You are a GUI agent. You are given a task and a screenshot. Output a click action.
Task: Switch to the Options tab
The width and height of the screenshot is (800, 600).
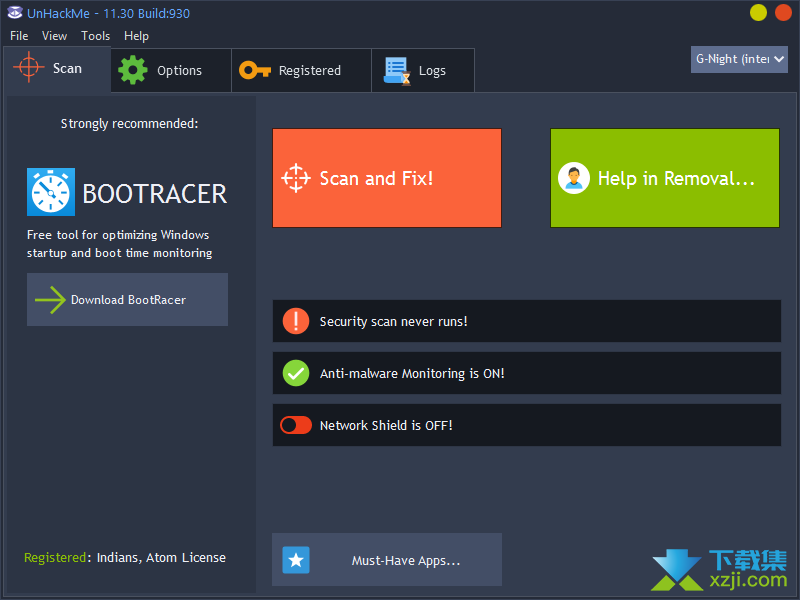(171, 70)
